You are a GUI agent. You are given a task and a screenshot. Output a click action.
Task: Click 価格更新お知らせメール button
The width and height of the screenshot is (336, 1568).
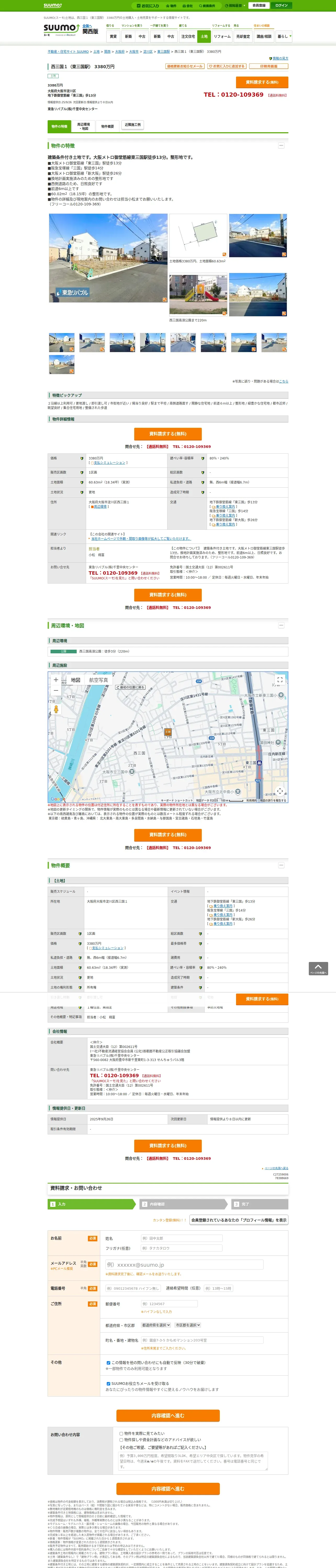tap(185, 66)
